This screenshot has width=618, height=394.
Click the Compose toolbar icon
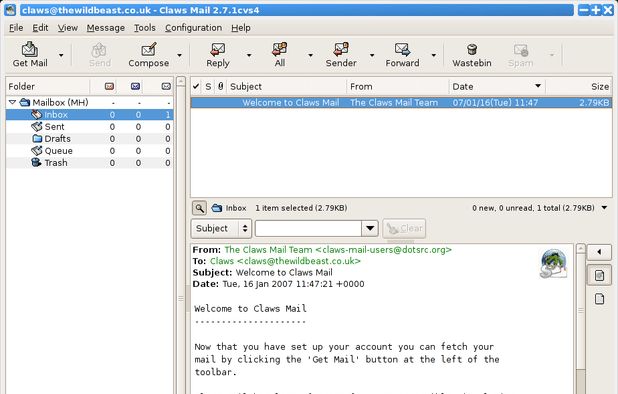coord(149,54)
